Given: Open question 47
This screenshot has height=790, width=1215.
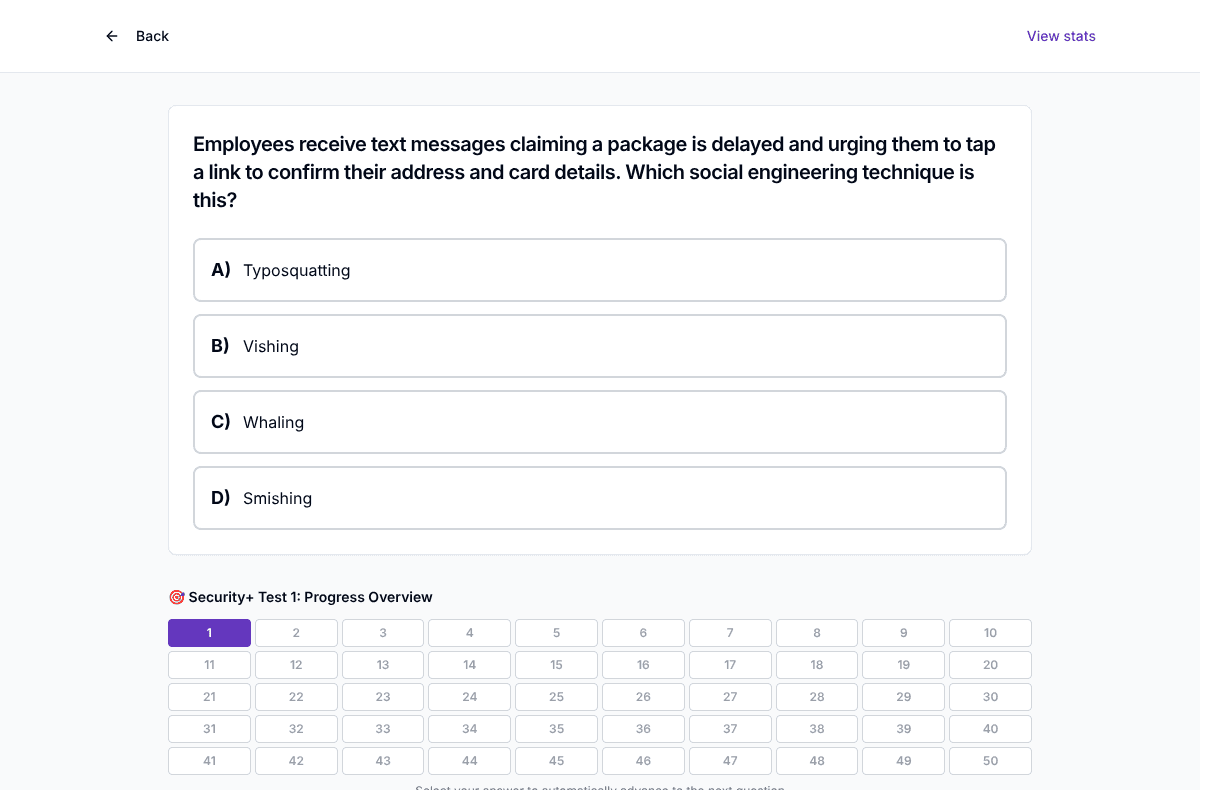Looking at the screenshot, I should click(730, 761).
